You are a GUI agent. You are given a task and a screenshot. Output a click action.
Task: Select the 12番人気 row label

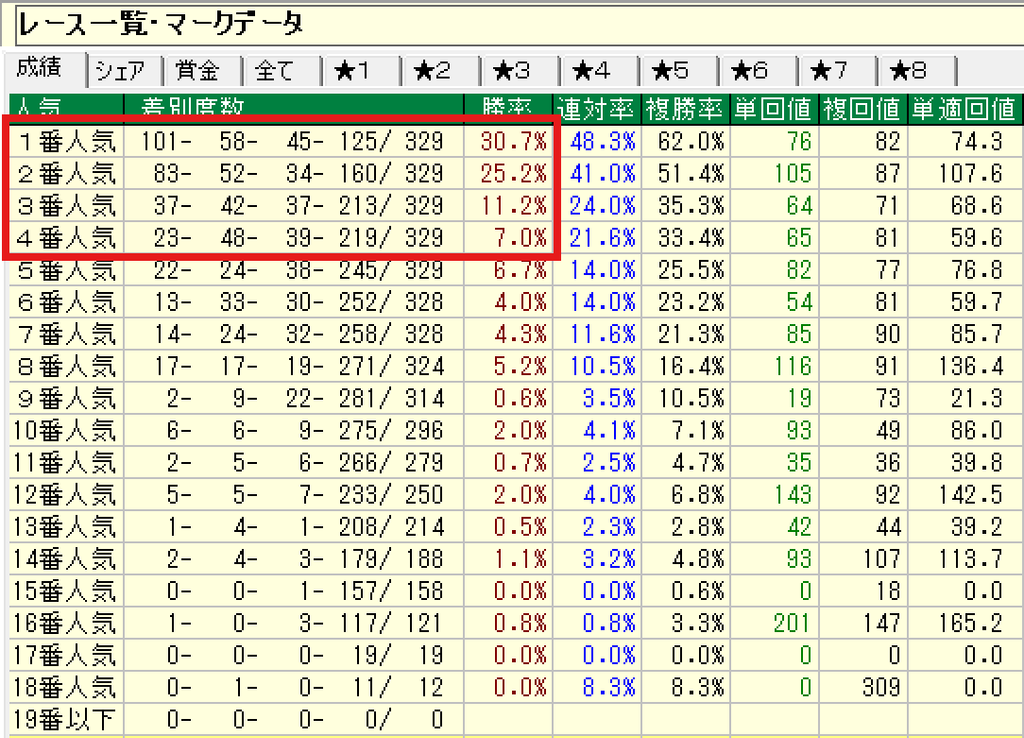pyautogui.click(x=66, y=494)
